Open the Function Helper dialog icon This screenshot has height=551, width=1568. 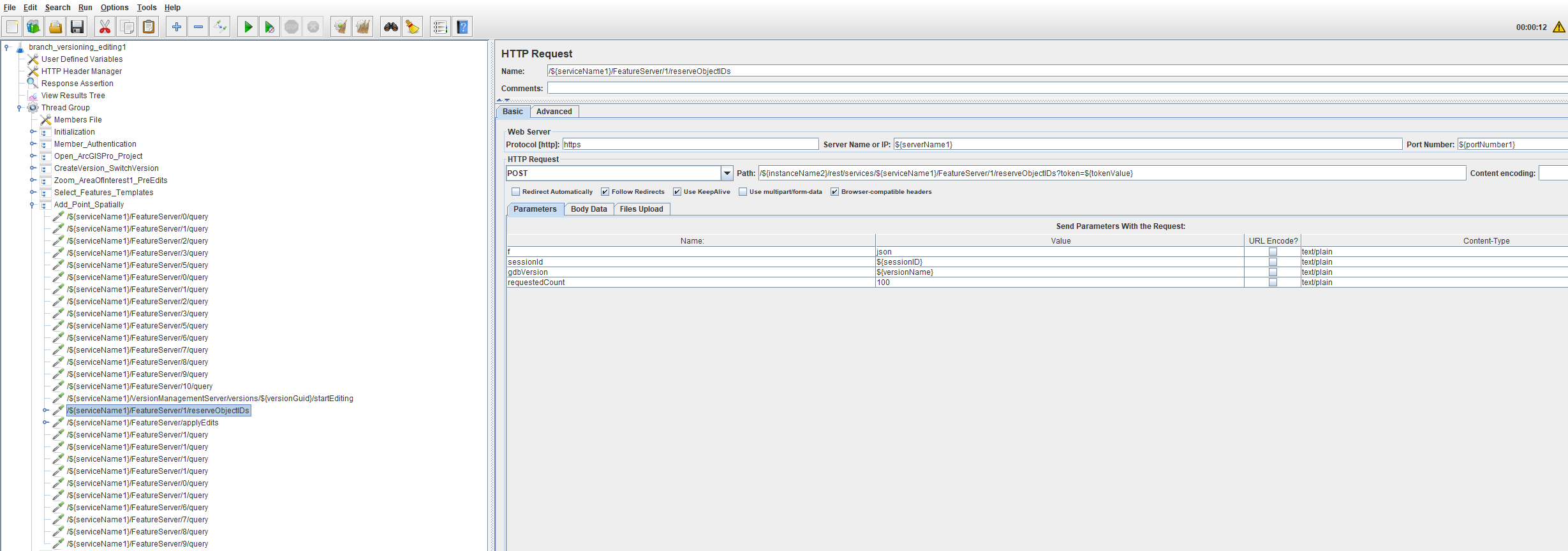440,27
